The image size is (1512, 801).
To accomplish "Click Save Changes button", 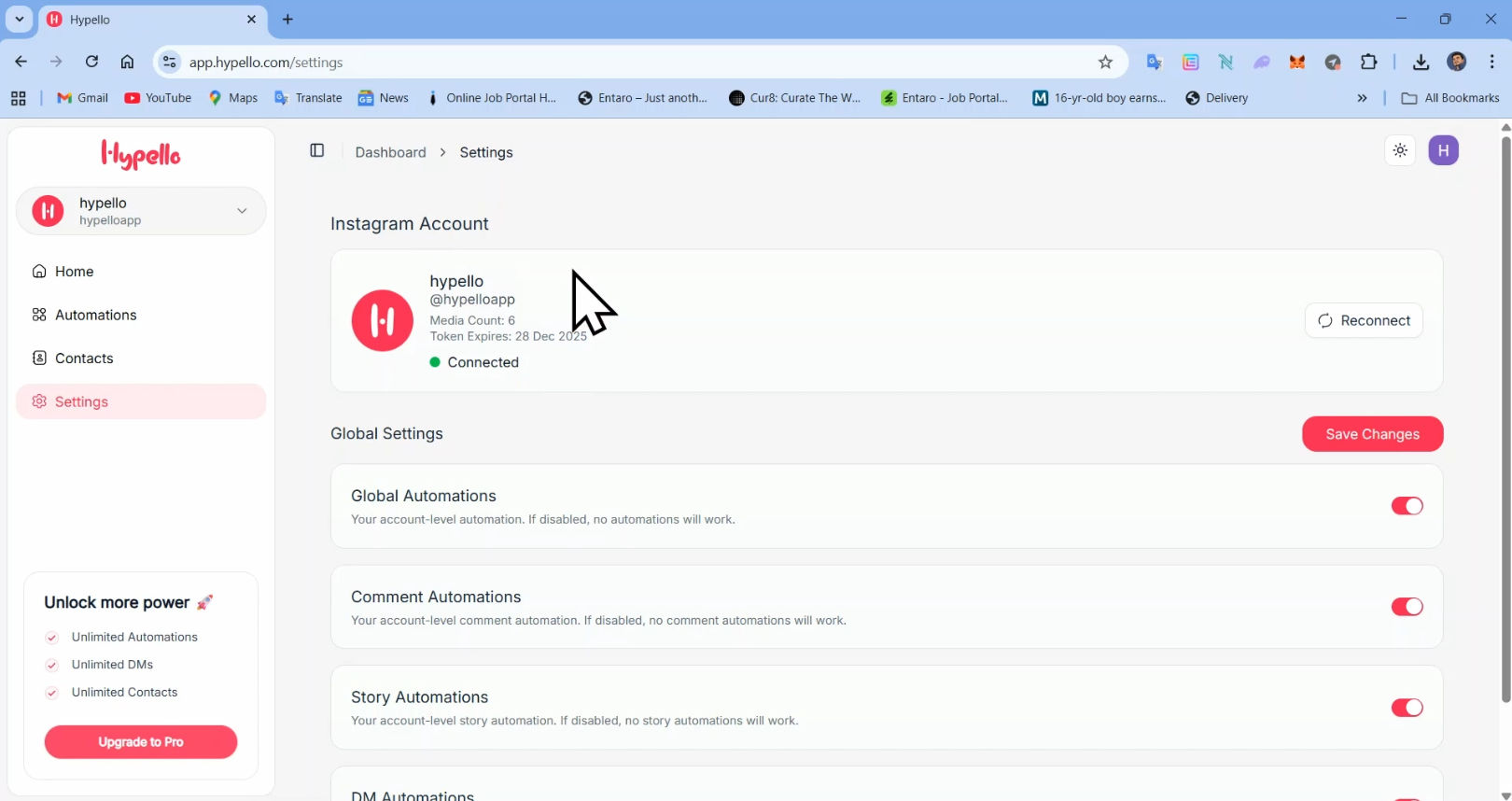I will pyautogui.click(x=1372, y=434).
